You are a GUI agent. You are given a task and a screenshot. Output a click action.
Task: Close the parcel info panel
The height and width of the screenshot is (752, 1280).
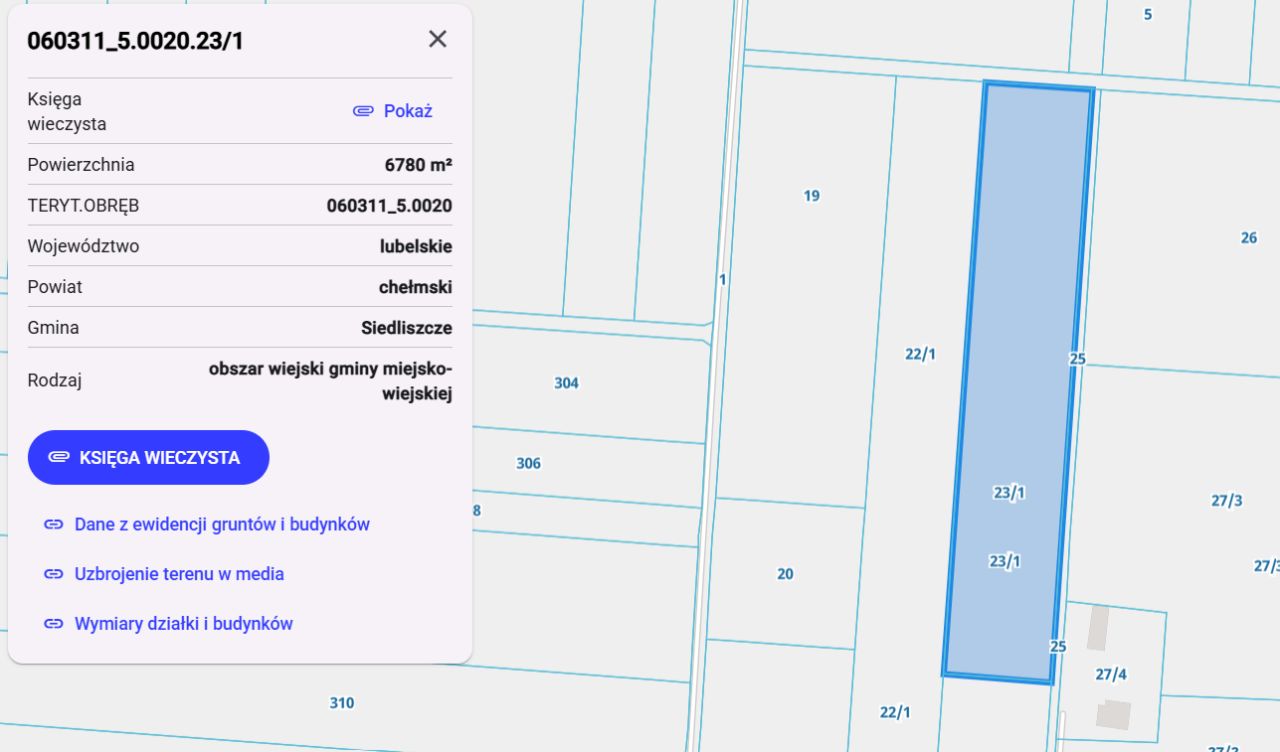pos(437,39)
